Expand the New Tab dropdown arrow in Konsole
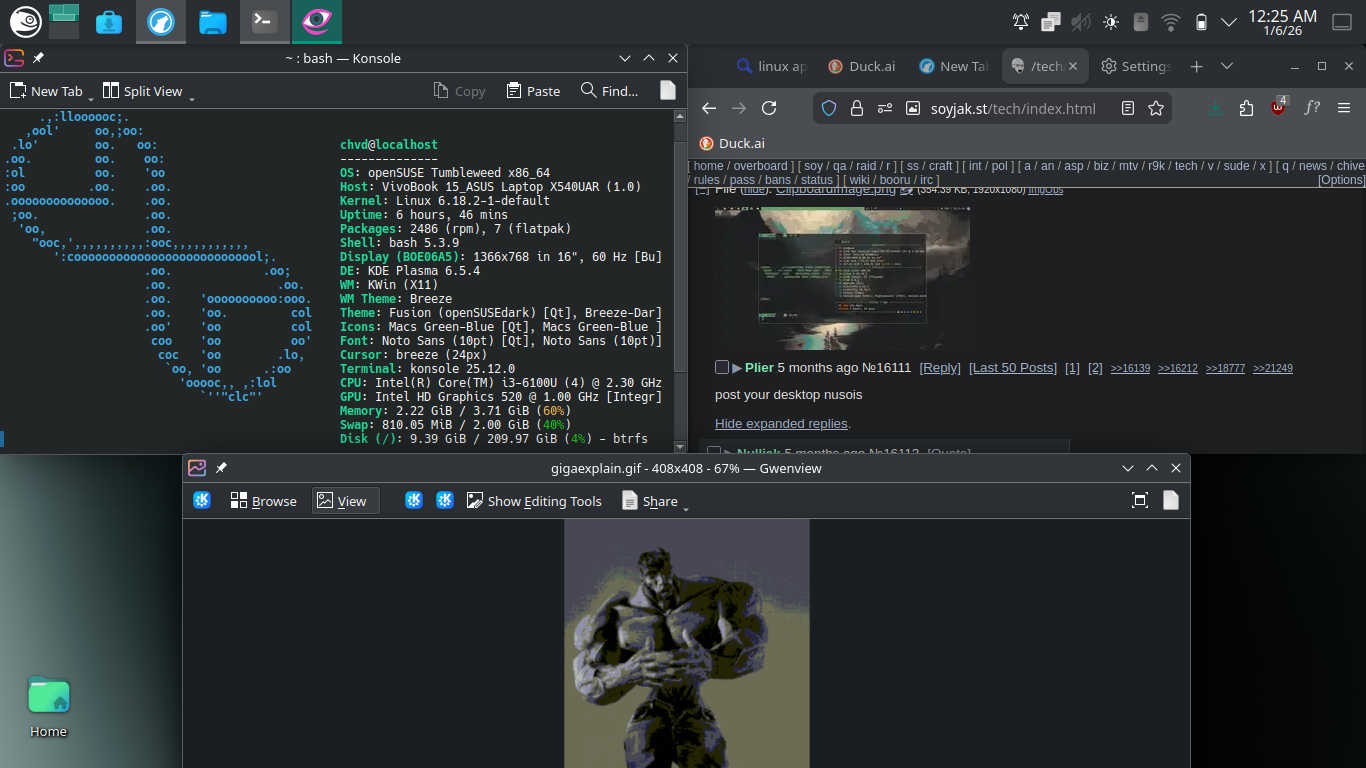This screenshot has width=1366, height=768. 91,97
